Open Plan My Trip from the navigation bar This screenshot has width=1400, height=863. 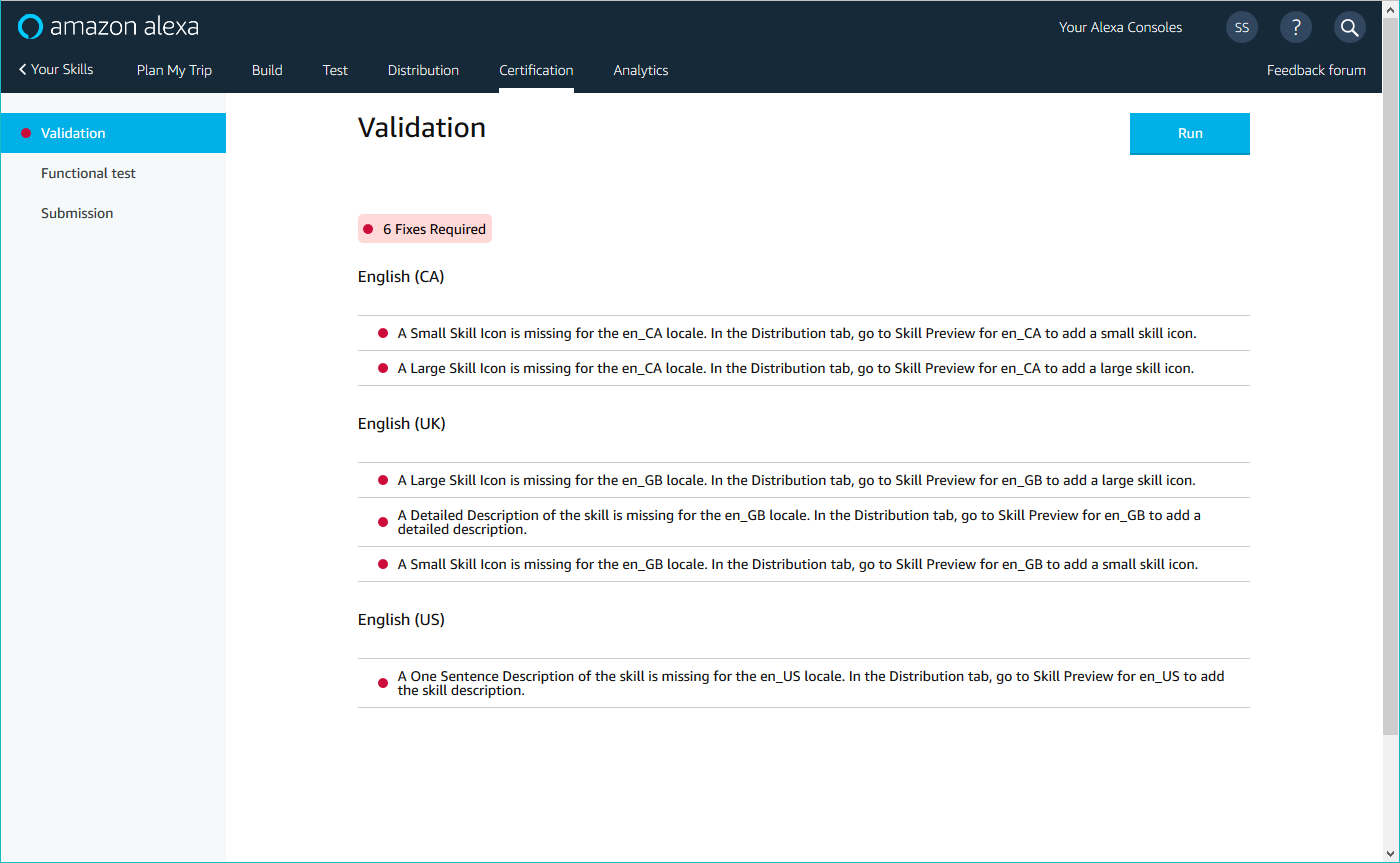(174, 70)
